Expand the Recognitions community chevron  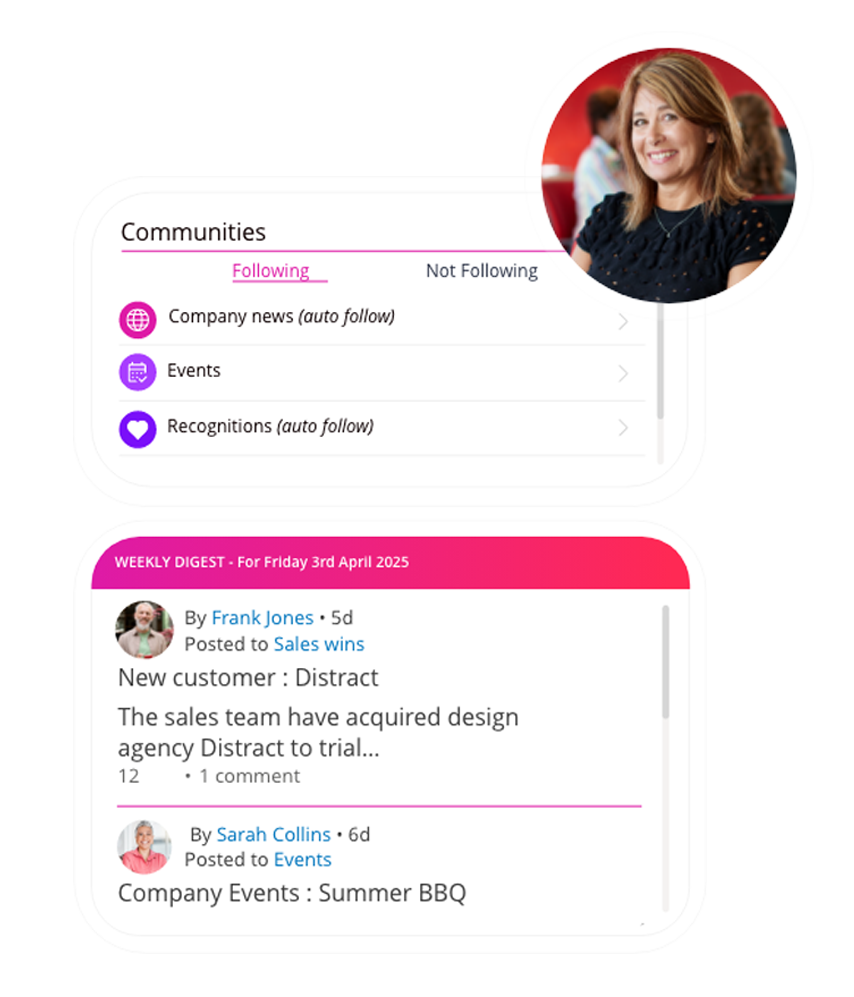tap(623, 428)
